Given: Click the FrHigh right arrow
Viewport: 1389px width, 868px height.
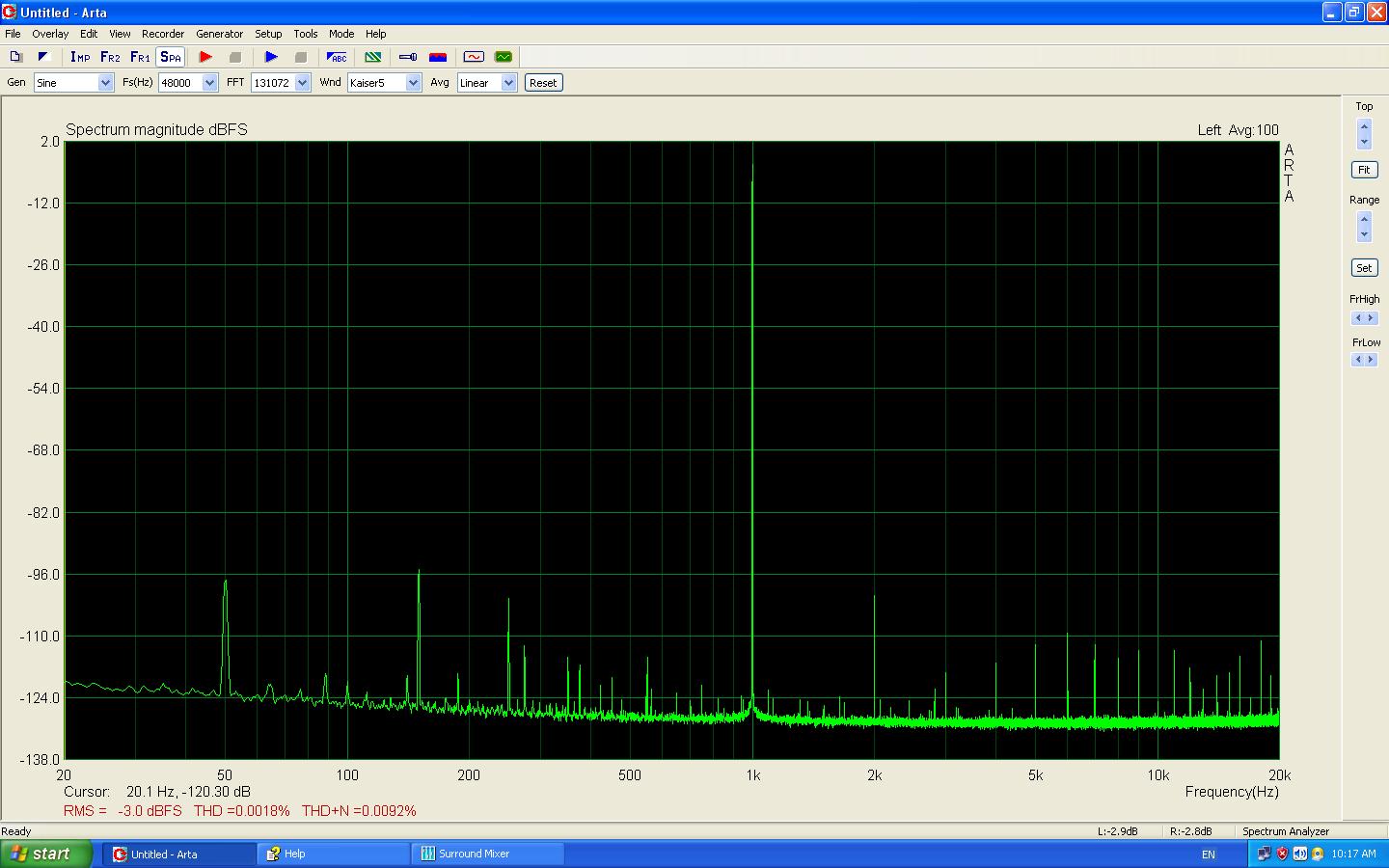Looking at the screenshot, I should [1371, 318].
